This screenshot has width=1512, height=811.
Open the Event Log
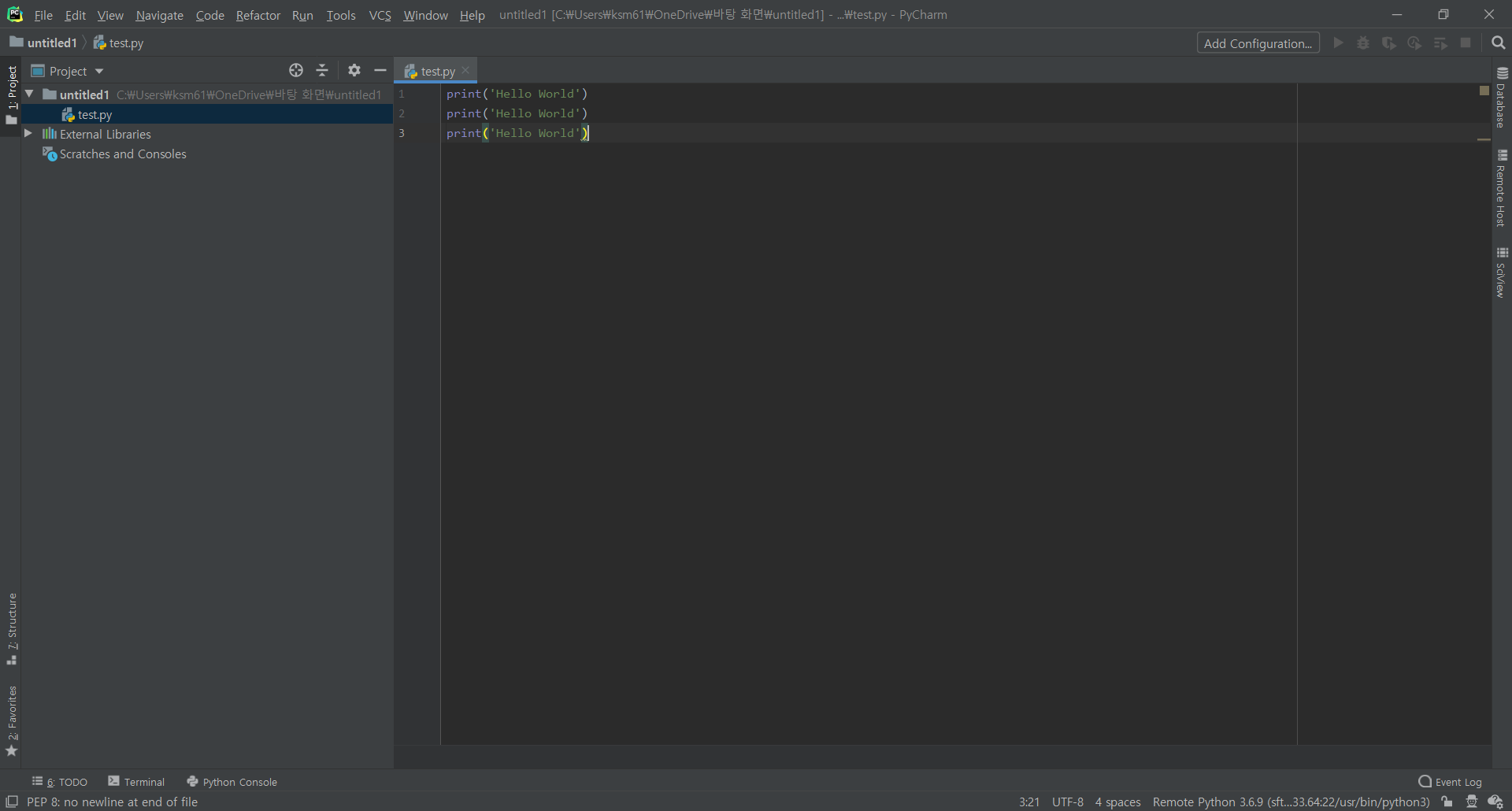click(x=1450, y=782)
